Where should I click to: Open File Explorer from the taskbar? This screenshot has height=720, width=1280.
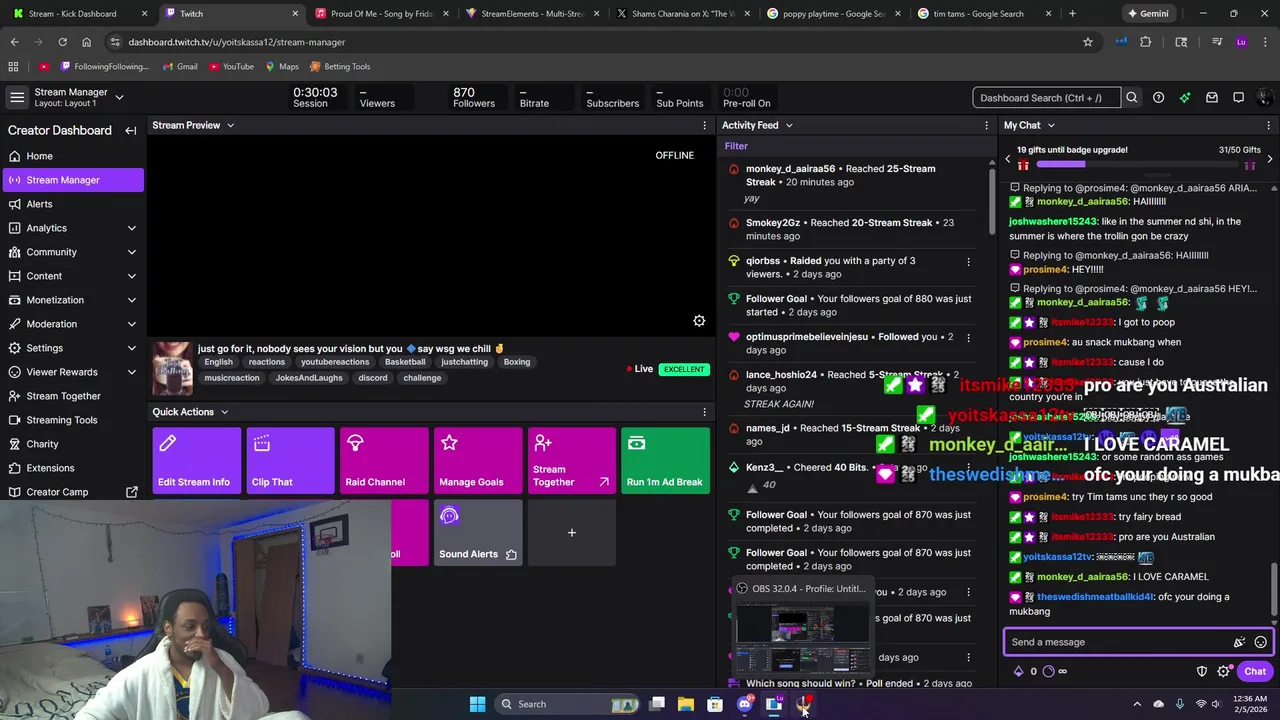pos(686,704)
